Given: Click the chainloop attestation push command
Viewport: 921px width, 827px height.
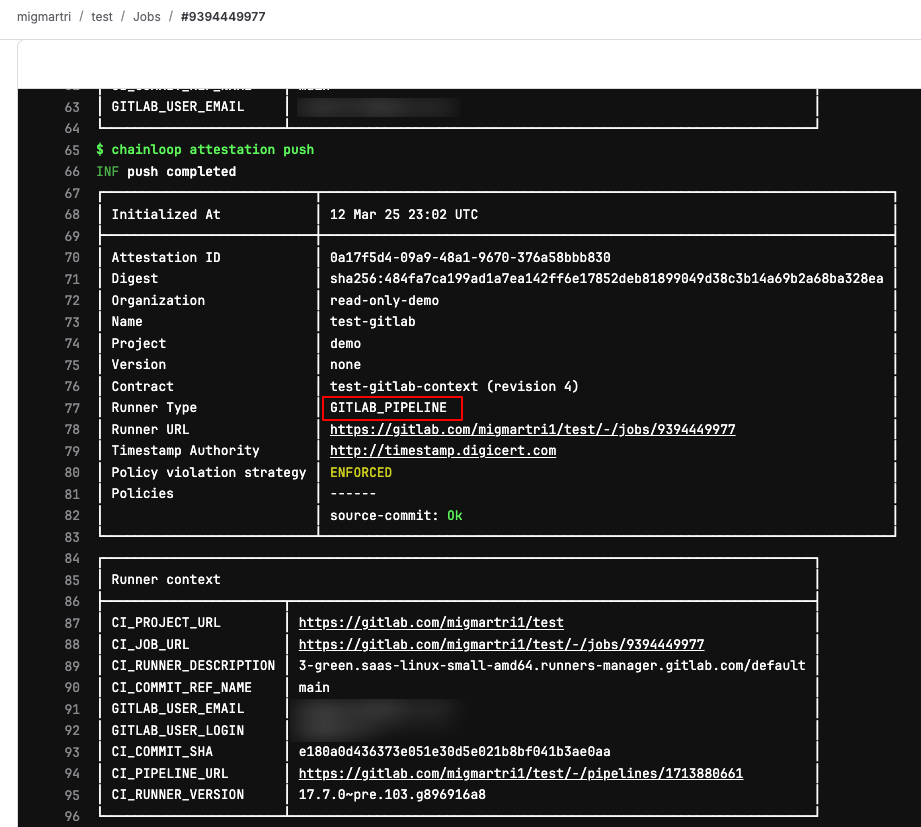Looking at the screenshot, I should (x=212, y=150).
